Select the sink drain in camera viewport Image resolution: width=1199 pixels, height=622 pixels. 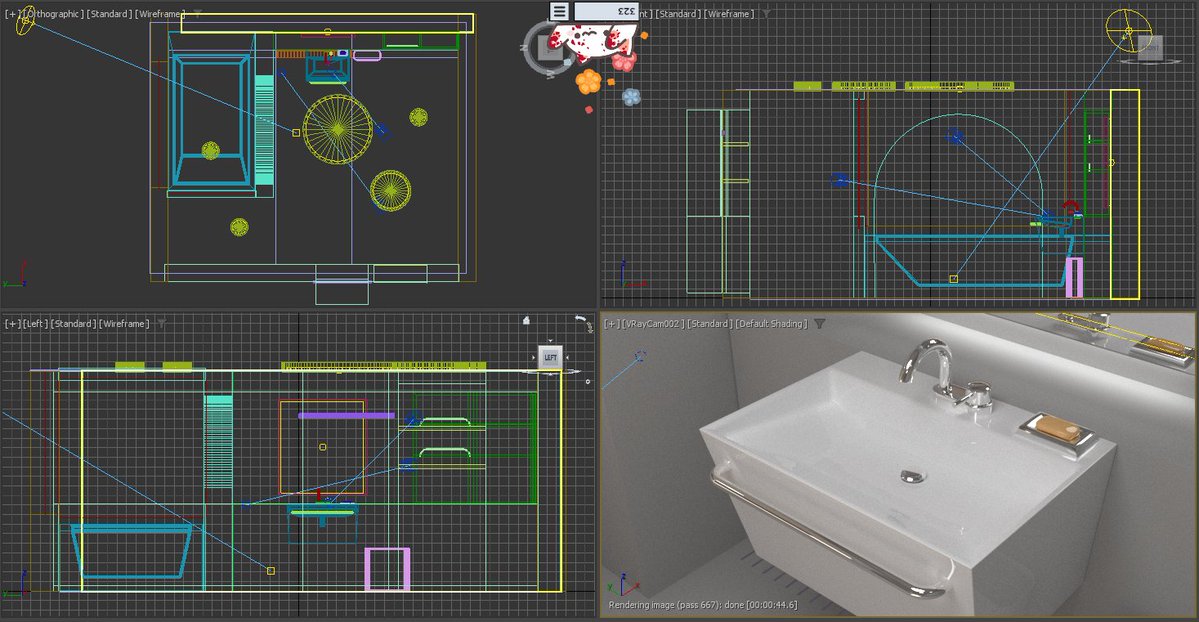coord(912,477)
